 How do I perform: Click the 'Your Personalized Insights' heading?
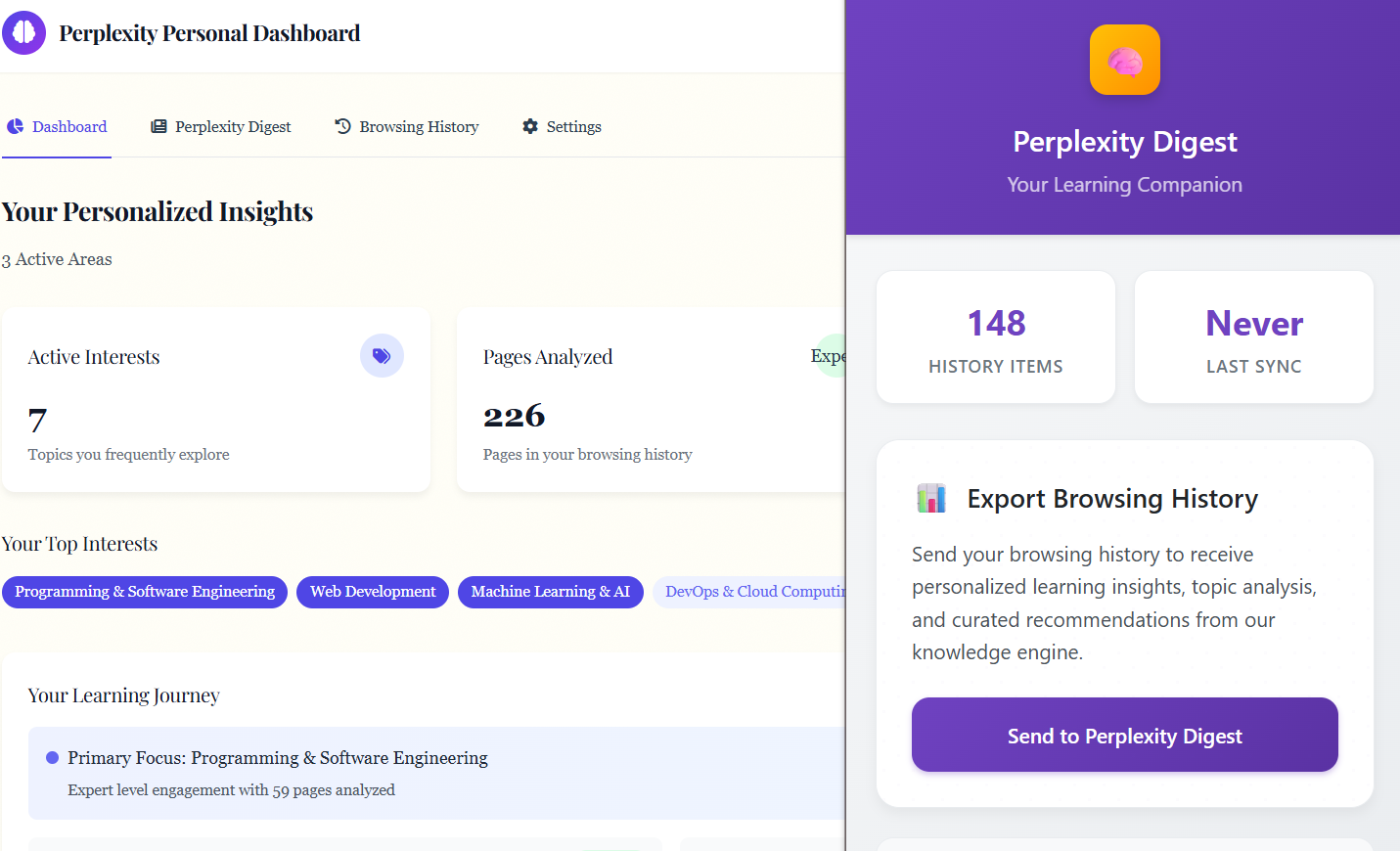(x=158, y=211)
